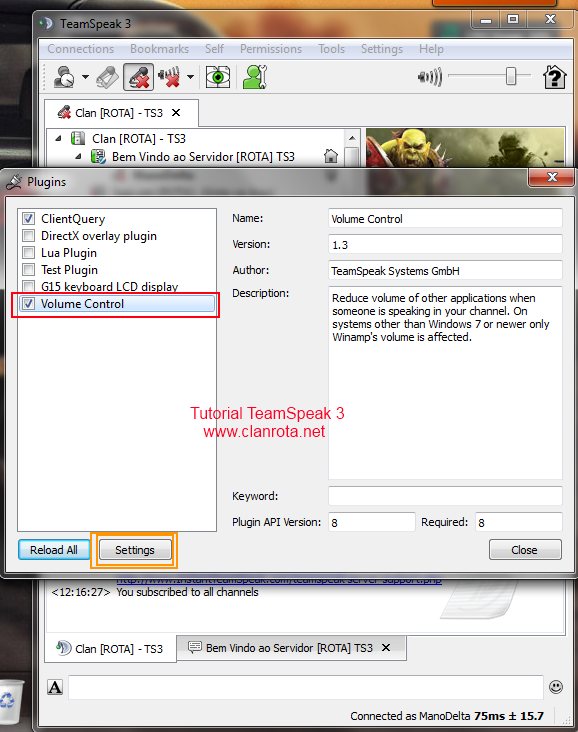Enable the Lua Plugin checkbox
Screen dimensions: 578x732
28,253
